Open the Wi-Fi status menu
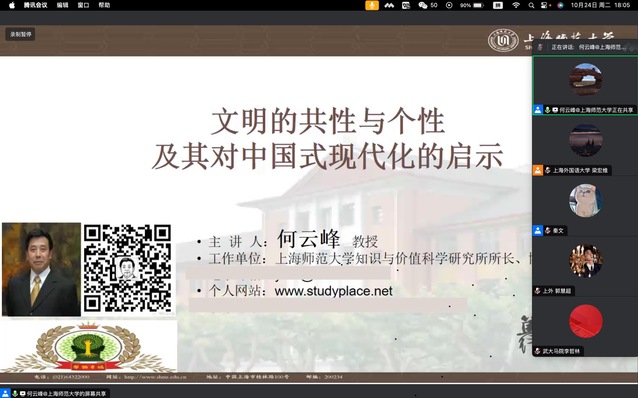638x398 pixels. pos(516,5)
